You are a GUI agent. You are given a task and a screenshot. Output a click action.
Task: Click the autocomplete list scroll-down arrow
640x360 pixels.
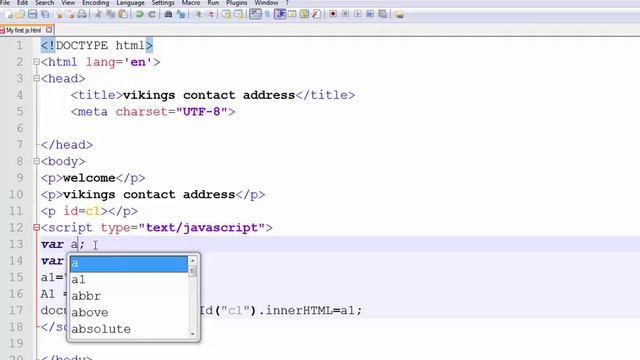(193, 334)
